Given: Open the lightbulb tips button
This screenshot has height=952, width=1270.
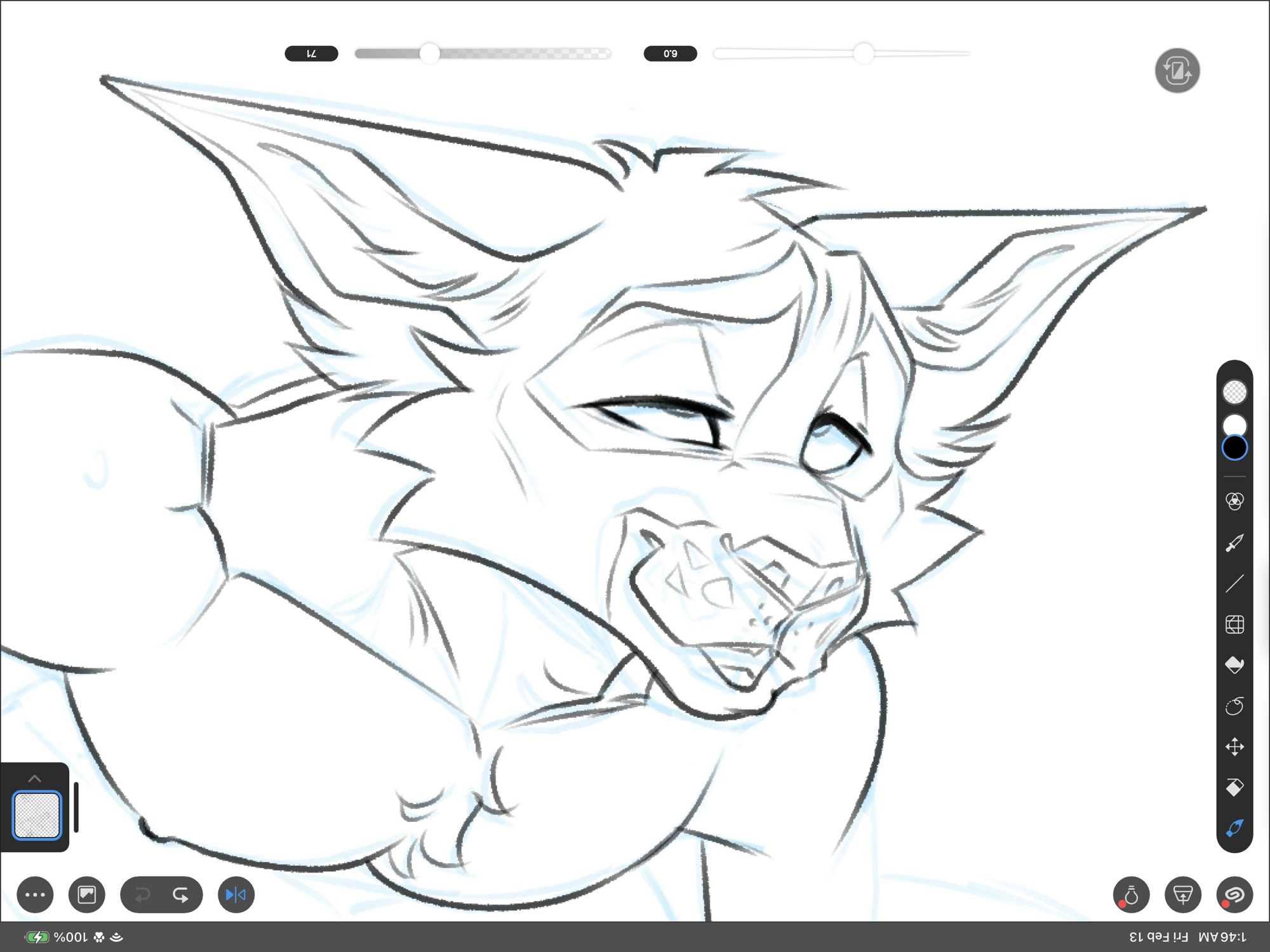Looking at the screenshot, I should coord(1131,895).
